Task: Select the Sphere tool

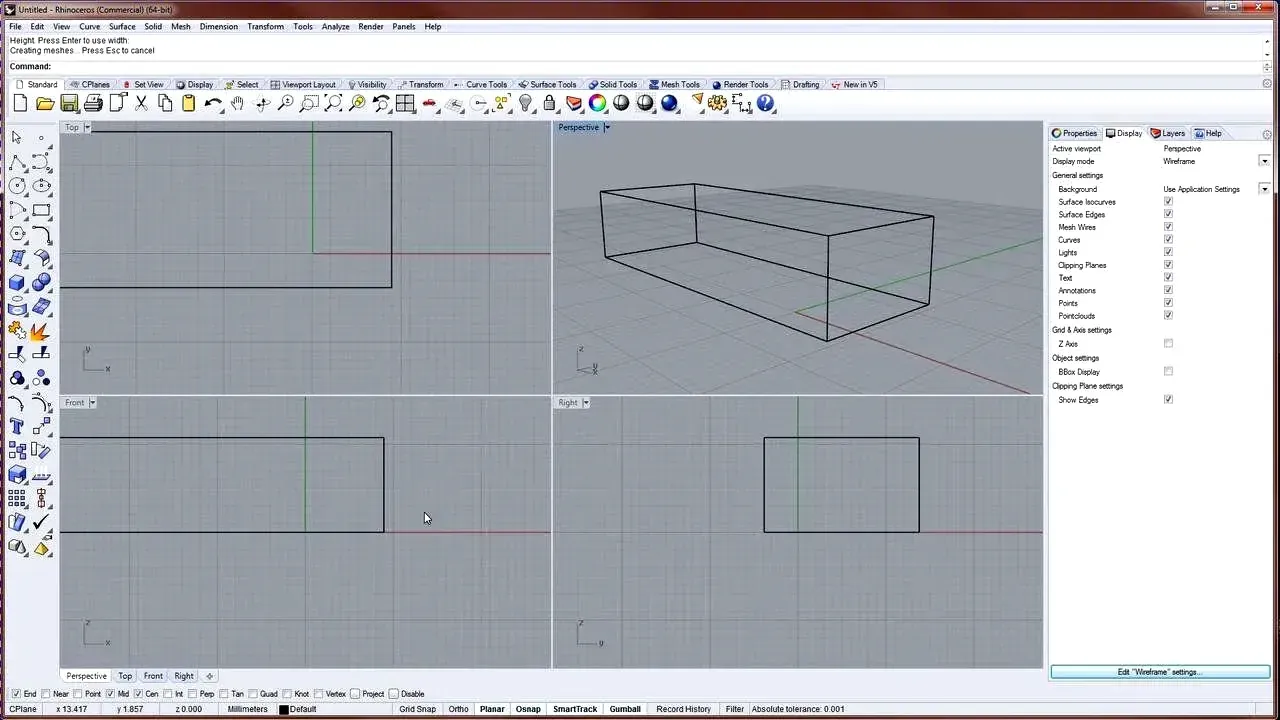Action: (x=42, y=282)
